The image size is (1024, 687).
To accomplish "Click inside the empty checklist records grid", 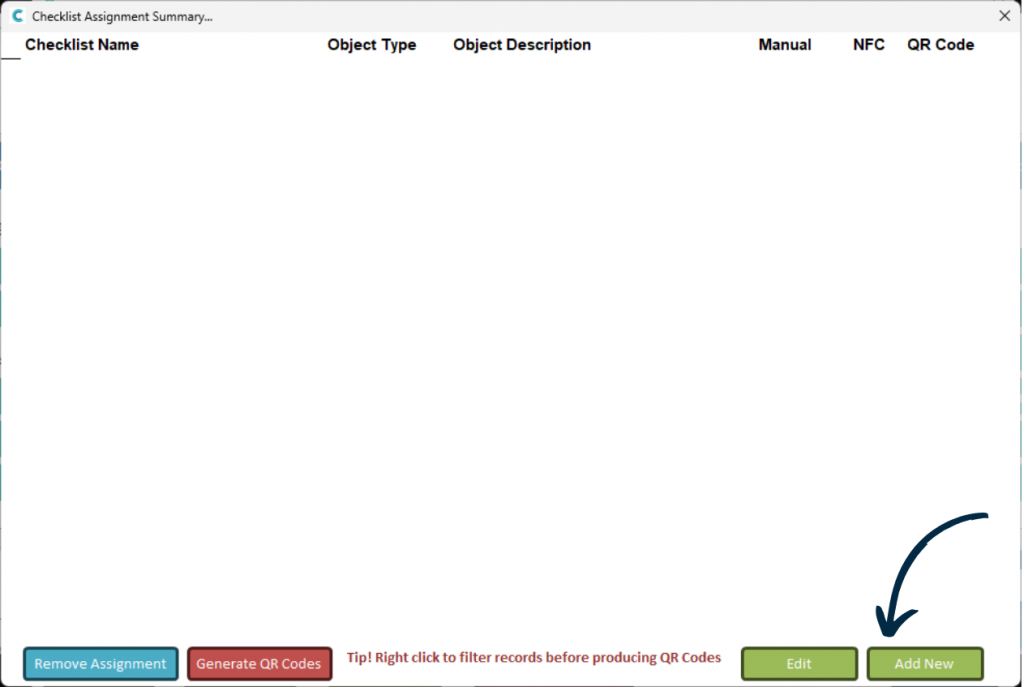I will click(x=500, y=300).
